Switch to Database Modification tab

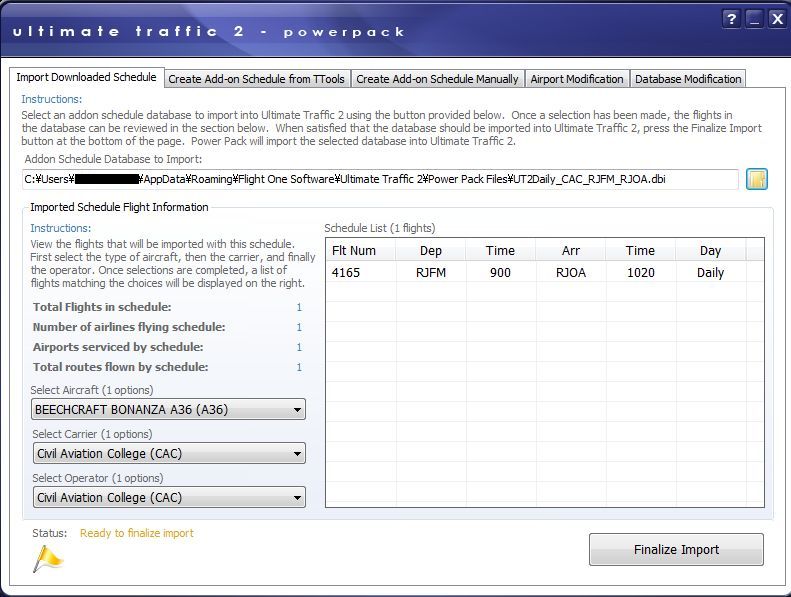(x=688, y=79)
